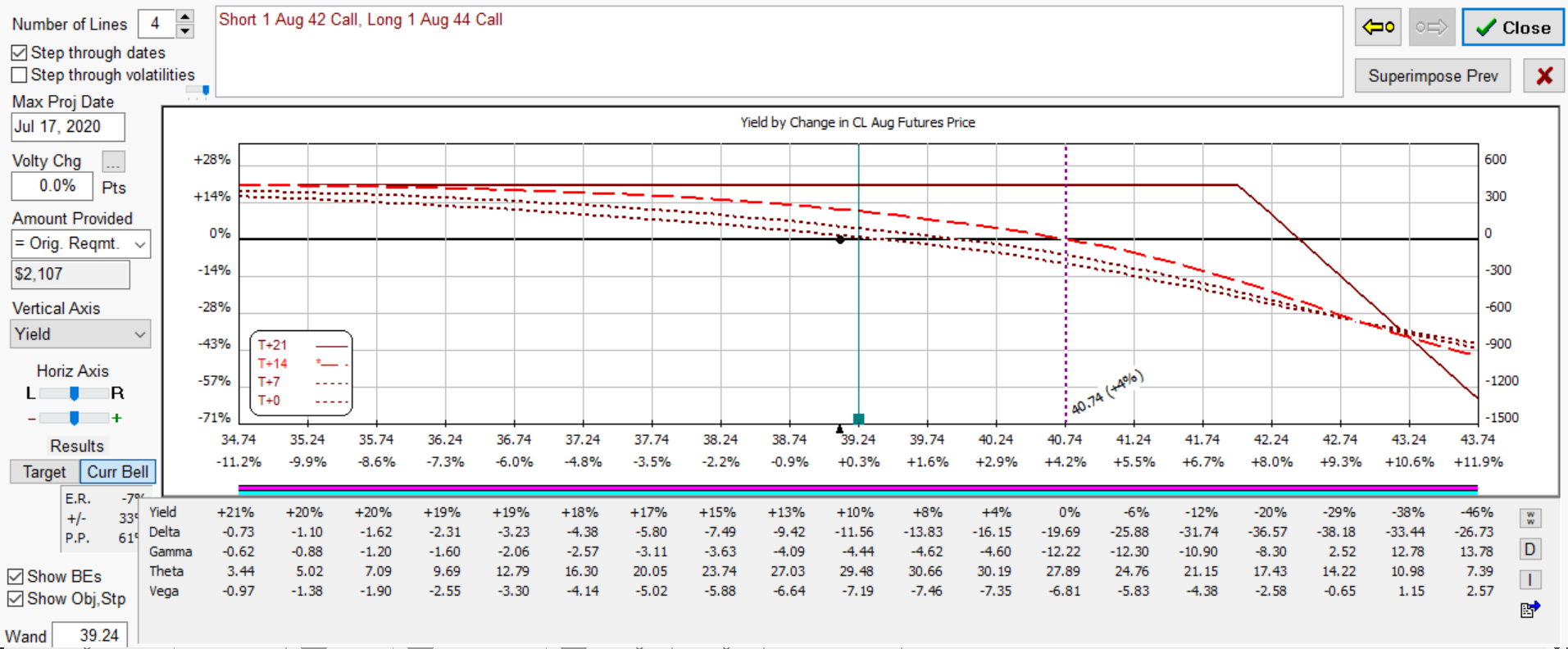Click the $2,107 amount field

[x=70, y=275]
